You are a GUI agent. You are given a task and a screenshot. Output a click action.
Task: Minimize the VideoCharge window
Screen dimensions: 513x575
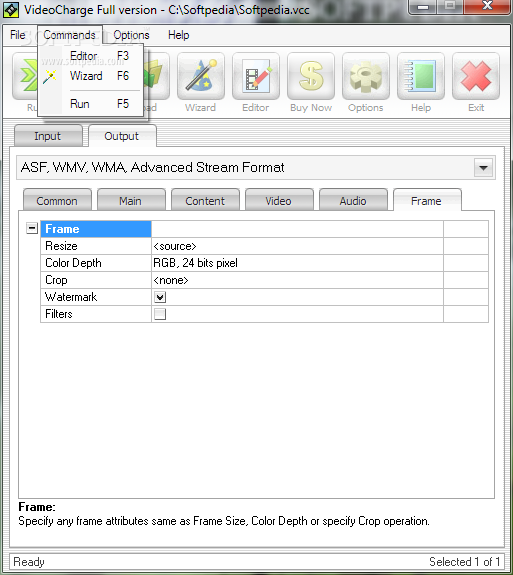423,7
